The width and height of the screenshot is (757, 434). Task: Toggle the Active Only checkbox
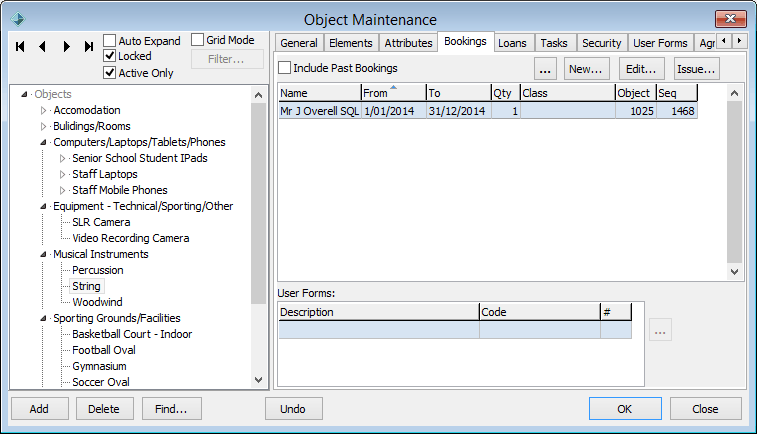[110, 73]
